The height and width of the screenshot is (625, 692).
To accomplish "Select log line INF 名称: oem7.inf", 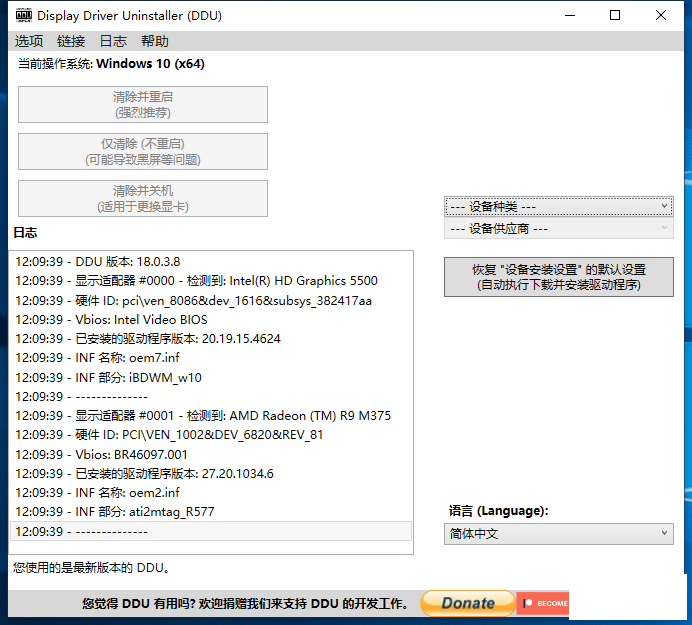I will pyautogui.click(x=211, y=358).
